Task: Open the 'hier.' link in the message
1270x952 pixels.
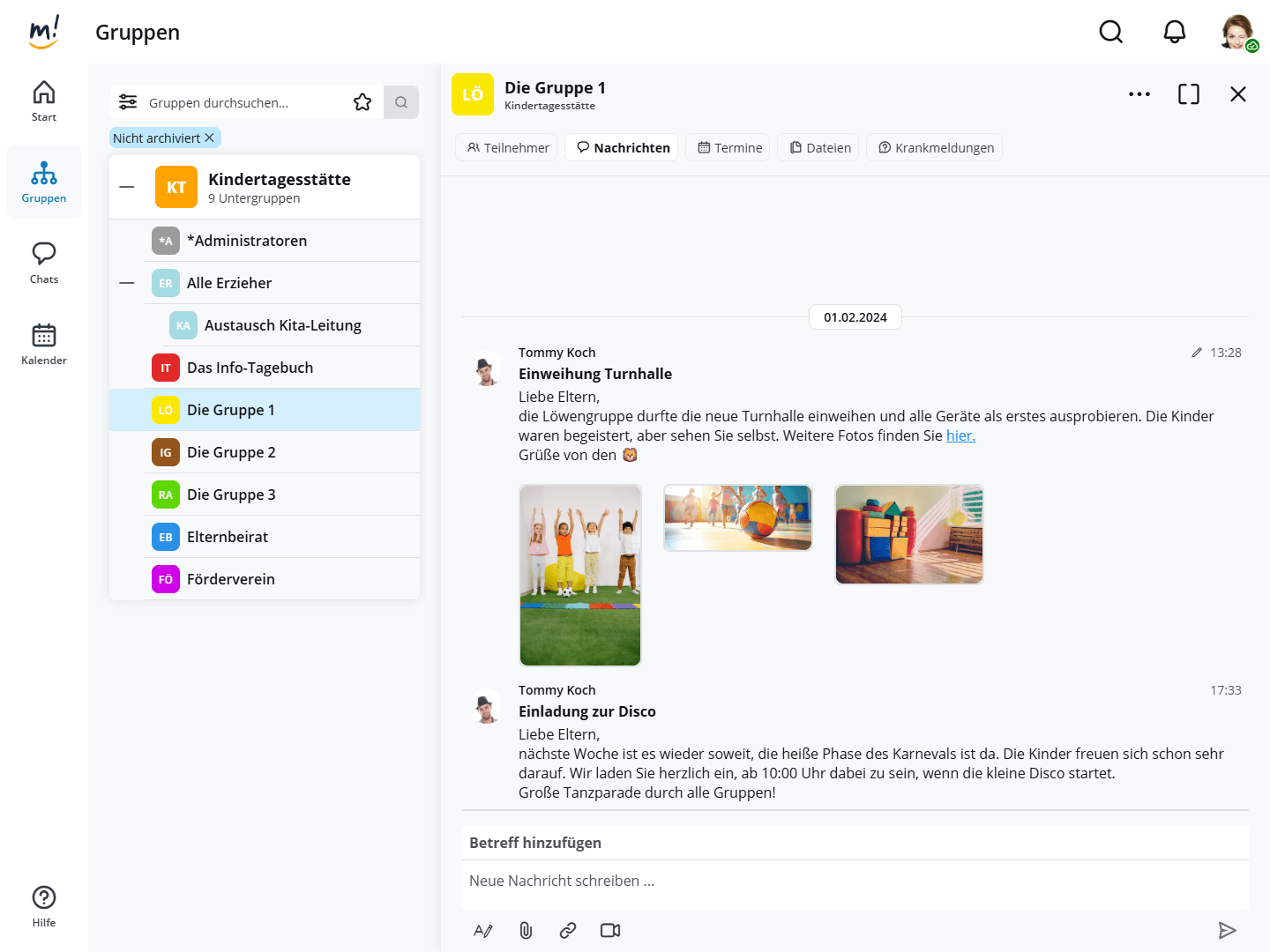Action: (x=960, y=435)
